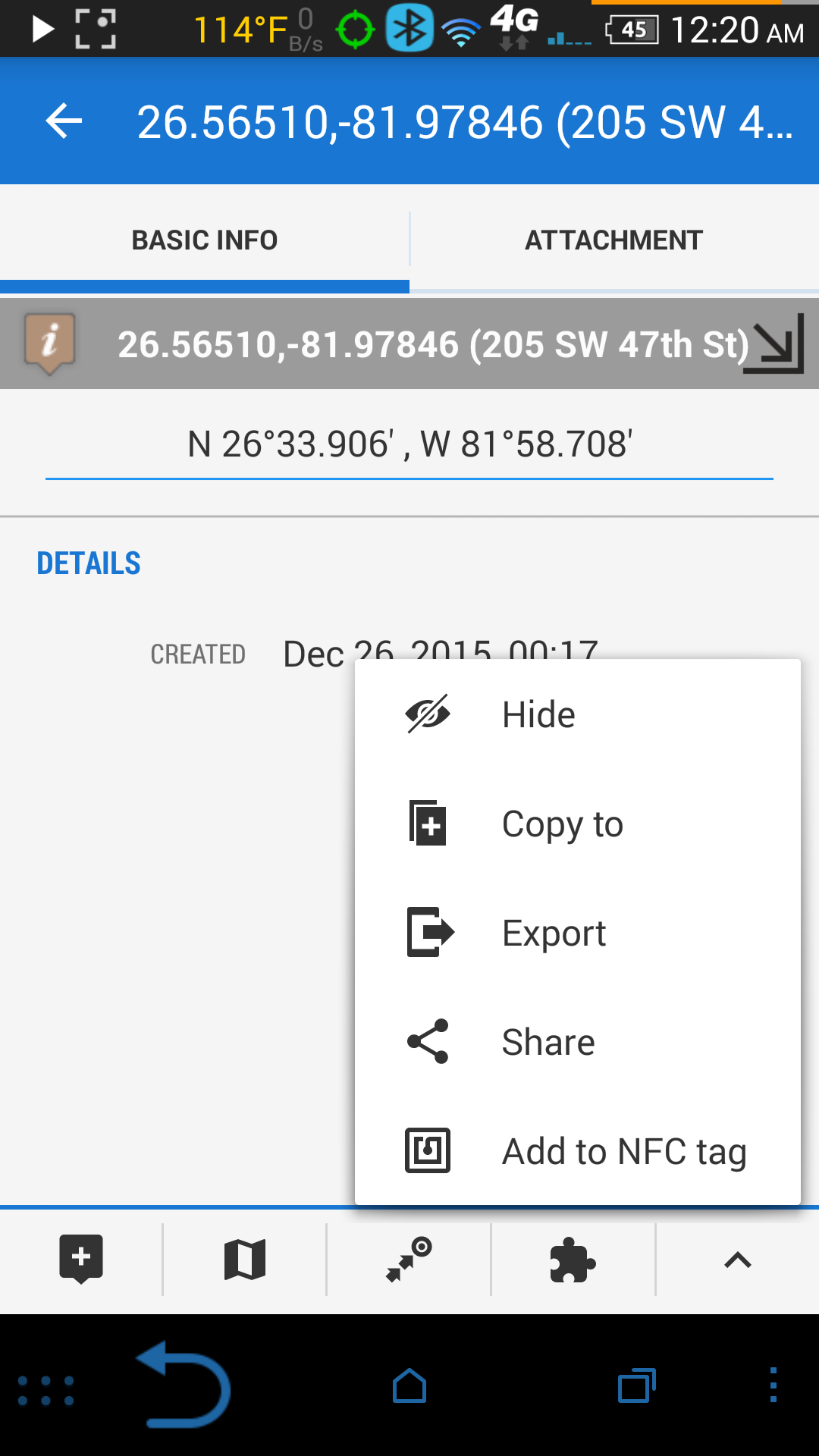The height and width of the screenshot is (1456, 819).
Task: Expand the point title corner arrow
Action: pos(773,344)
